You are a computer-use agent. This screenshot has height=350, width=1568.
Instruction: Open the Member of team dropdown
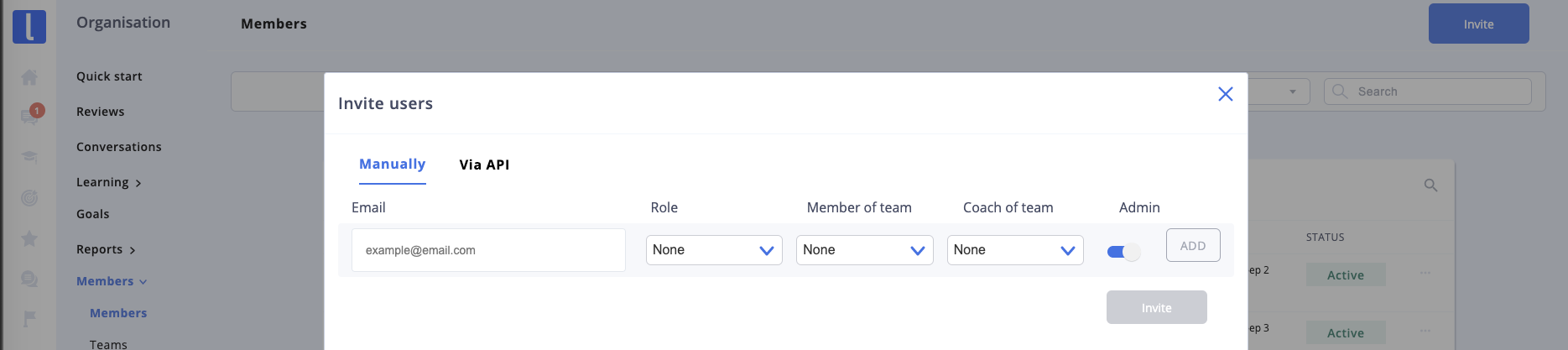pos(864,250)
